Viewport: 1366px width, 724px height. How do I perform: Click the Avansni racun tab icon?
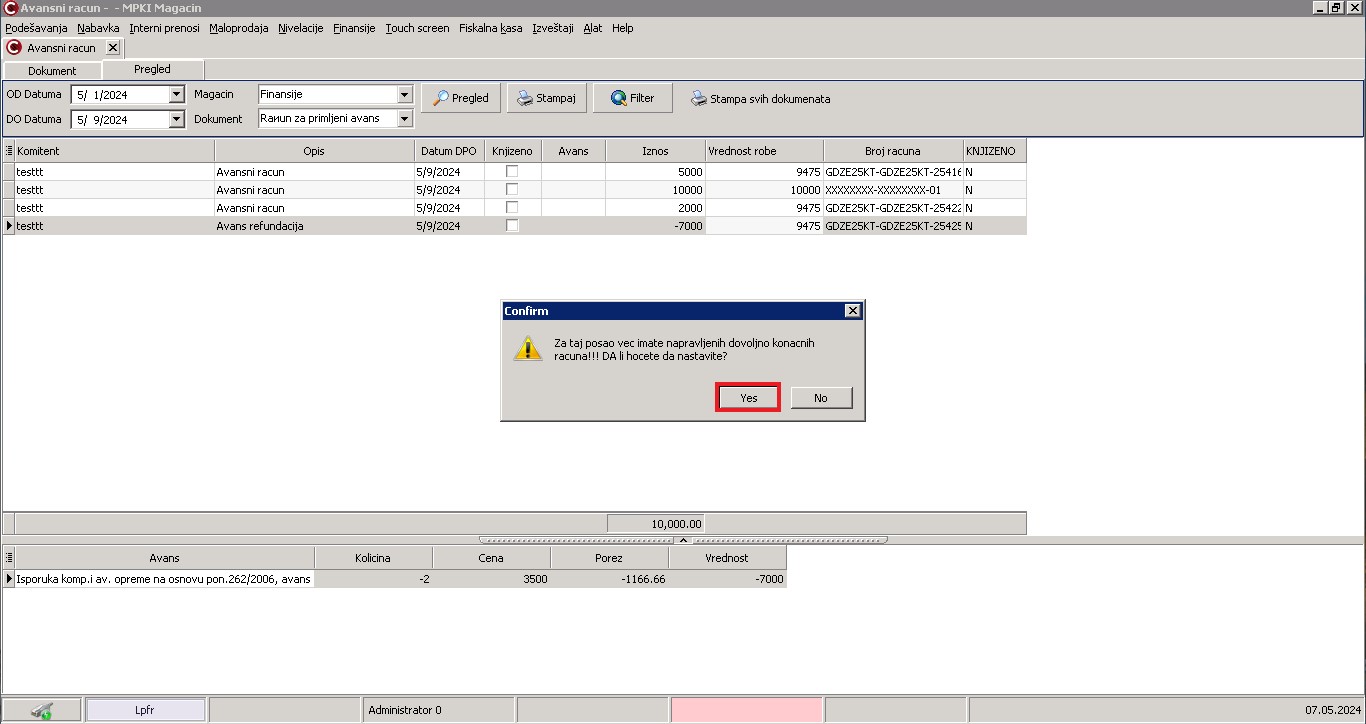click(14, 47)
